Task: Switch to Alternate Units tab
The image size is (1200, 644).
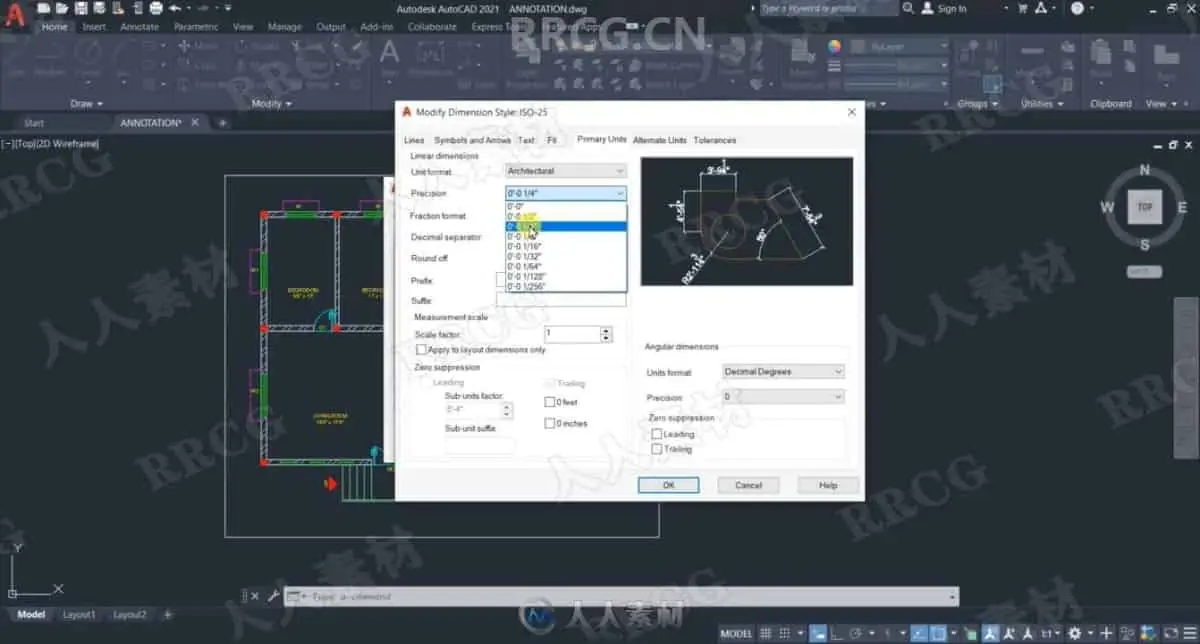Action: (x=660, y=140)
